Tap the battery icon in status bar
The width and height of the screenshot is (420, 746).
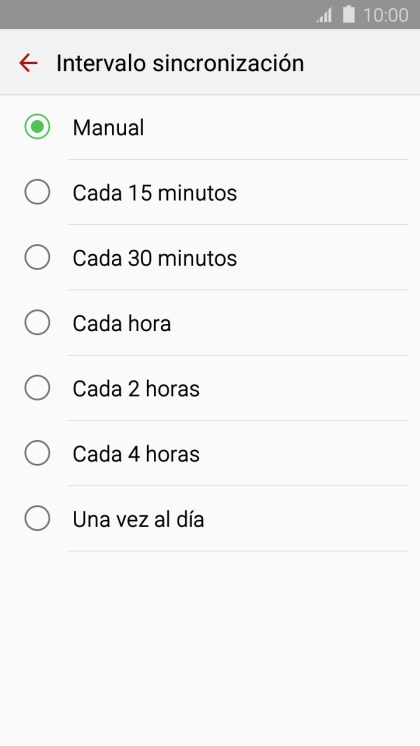pyautogui.click(x=349, y=14)
